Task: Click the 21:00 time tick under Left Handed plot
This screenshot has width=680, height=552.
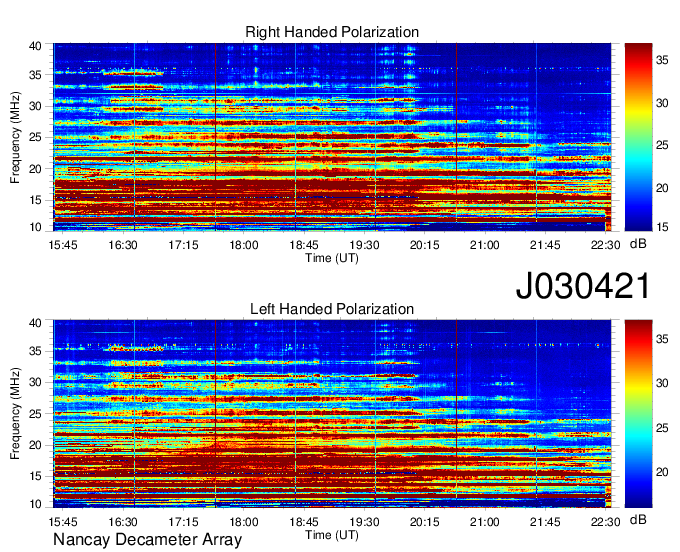Action: (x=485, y=522)
